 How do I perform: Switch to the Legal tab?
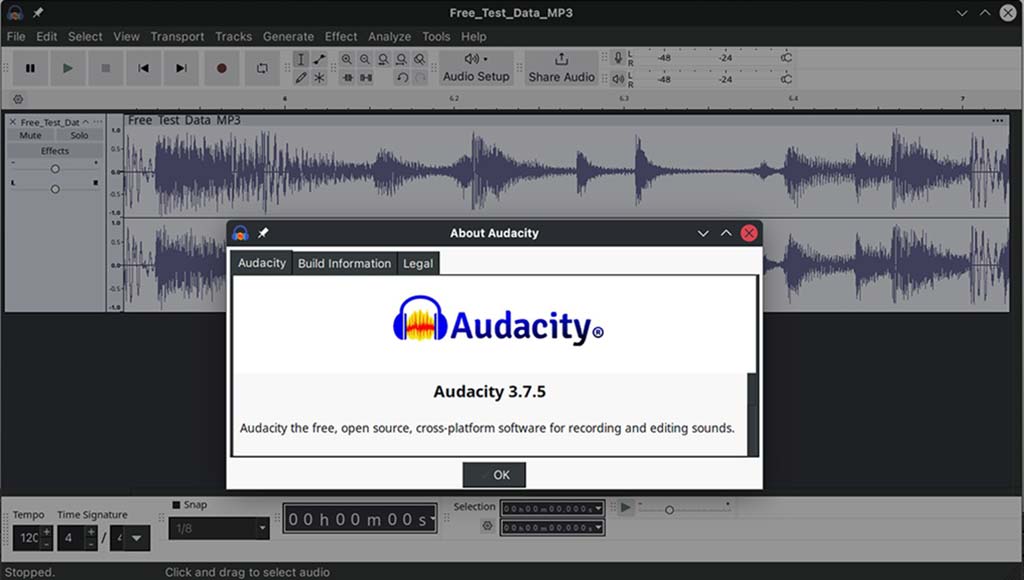tap(418, 263)
